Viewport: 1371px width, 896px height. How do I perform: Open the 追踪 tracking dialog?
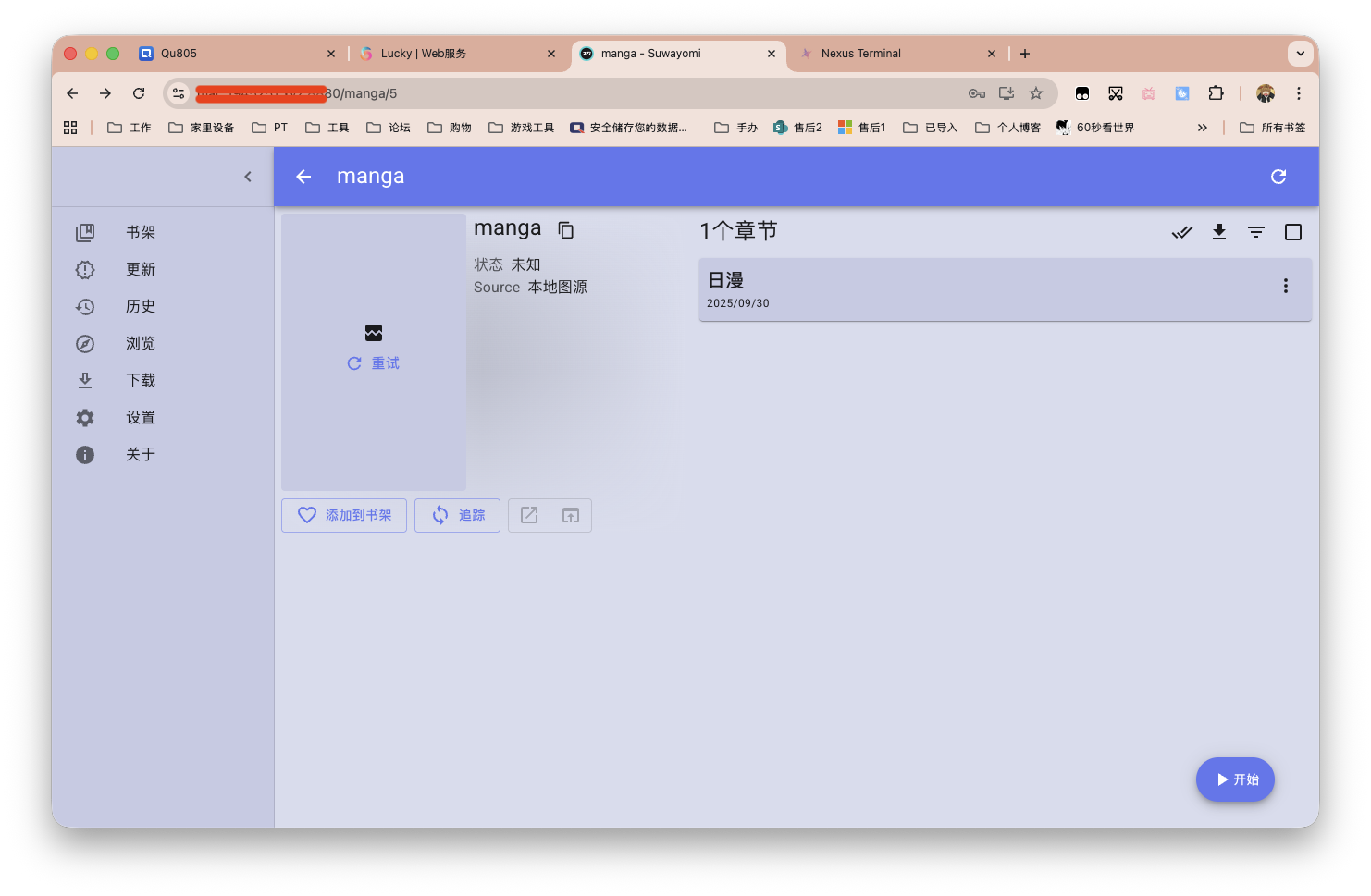pos(457,515)
